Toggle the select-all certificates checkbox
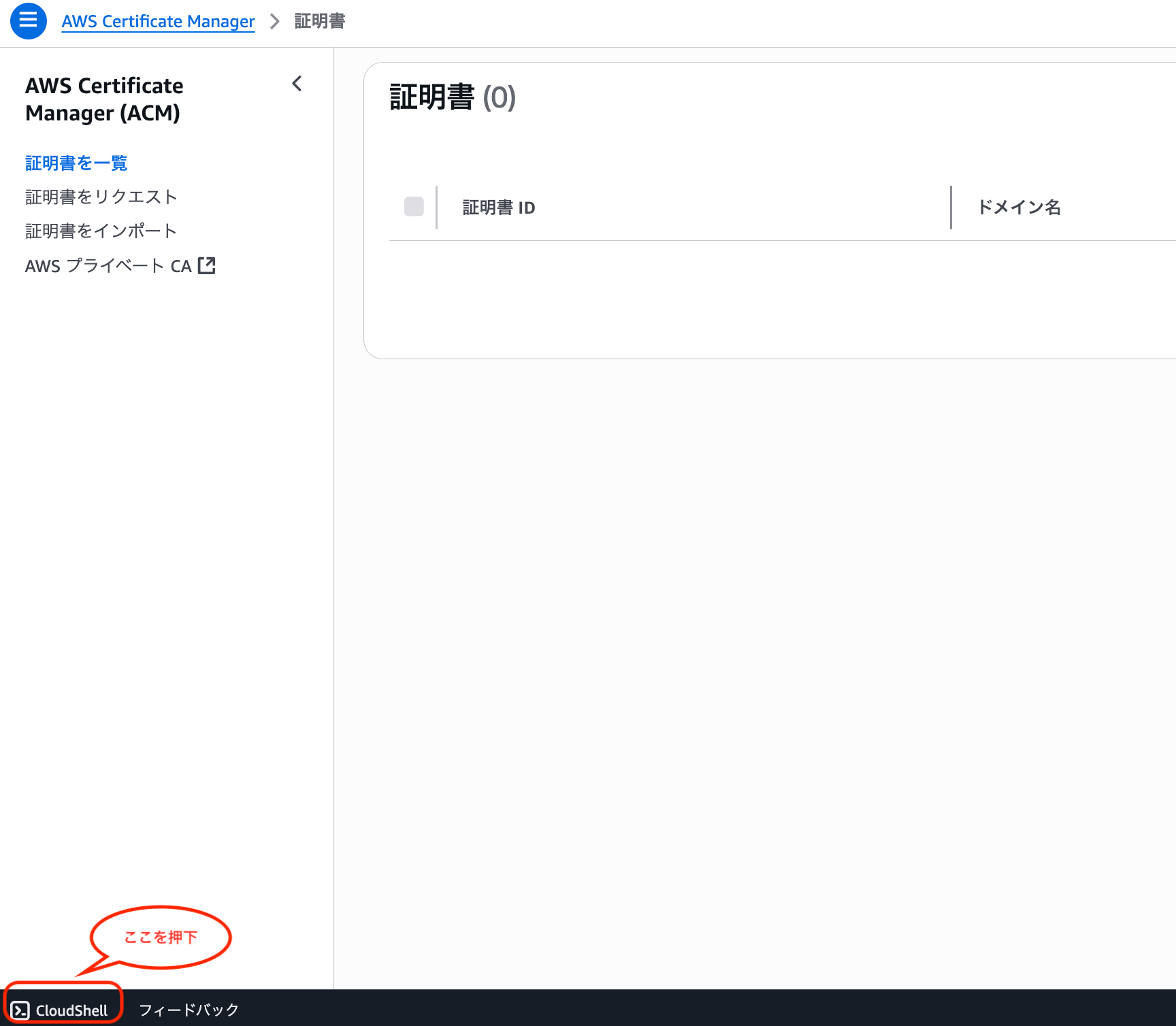The image size is (1176, 1026). tap(414, 206)
